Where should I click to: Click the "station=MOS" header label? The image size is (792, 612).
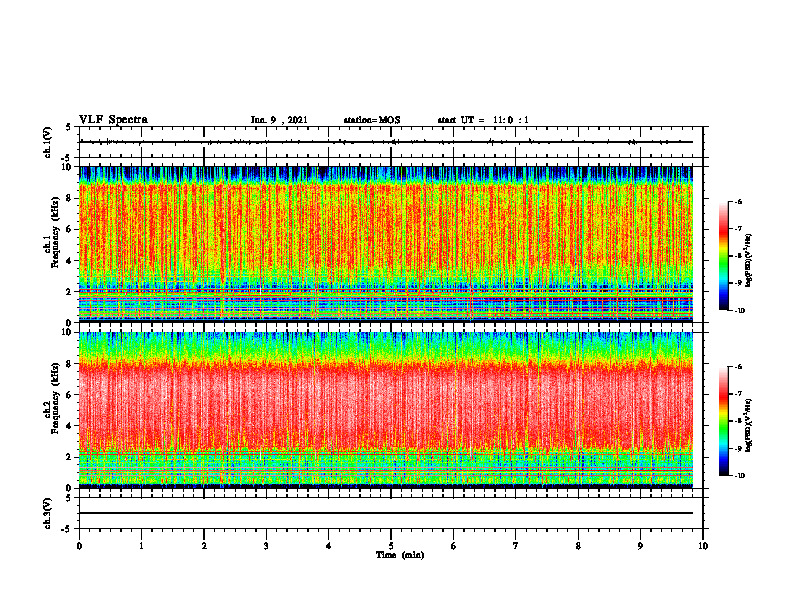pyautogui.click(x=372, y=120)
